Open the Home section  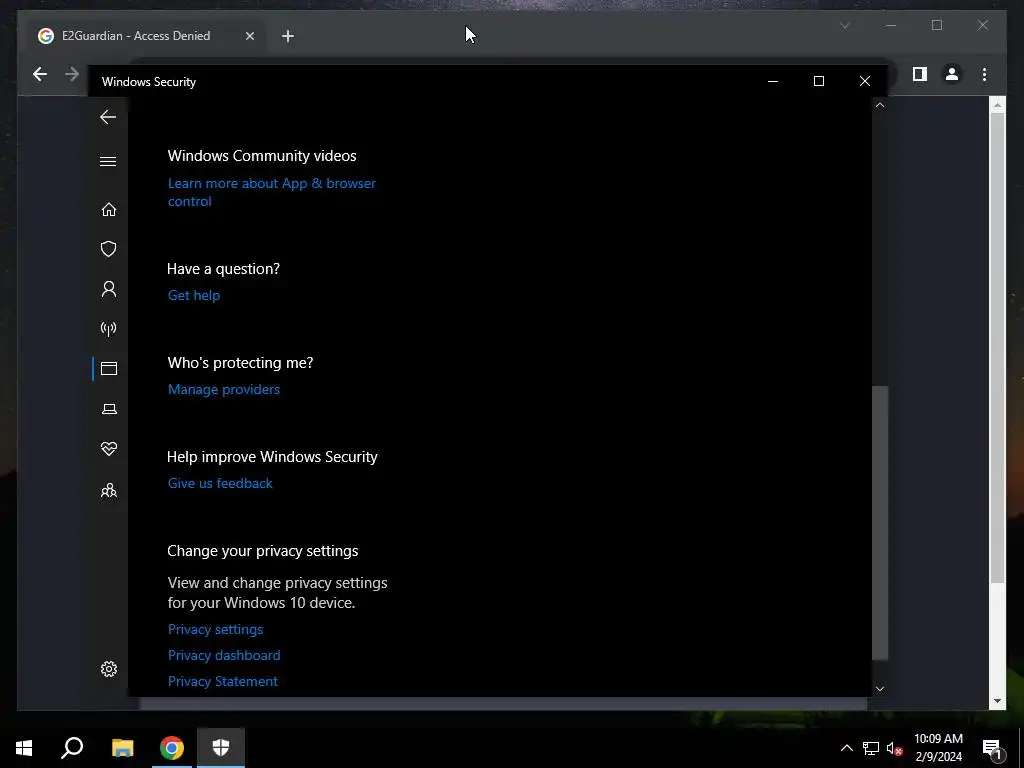coord(108,209)
